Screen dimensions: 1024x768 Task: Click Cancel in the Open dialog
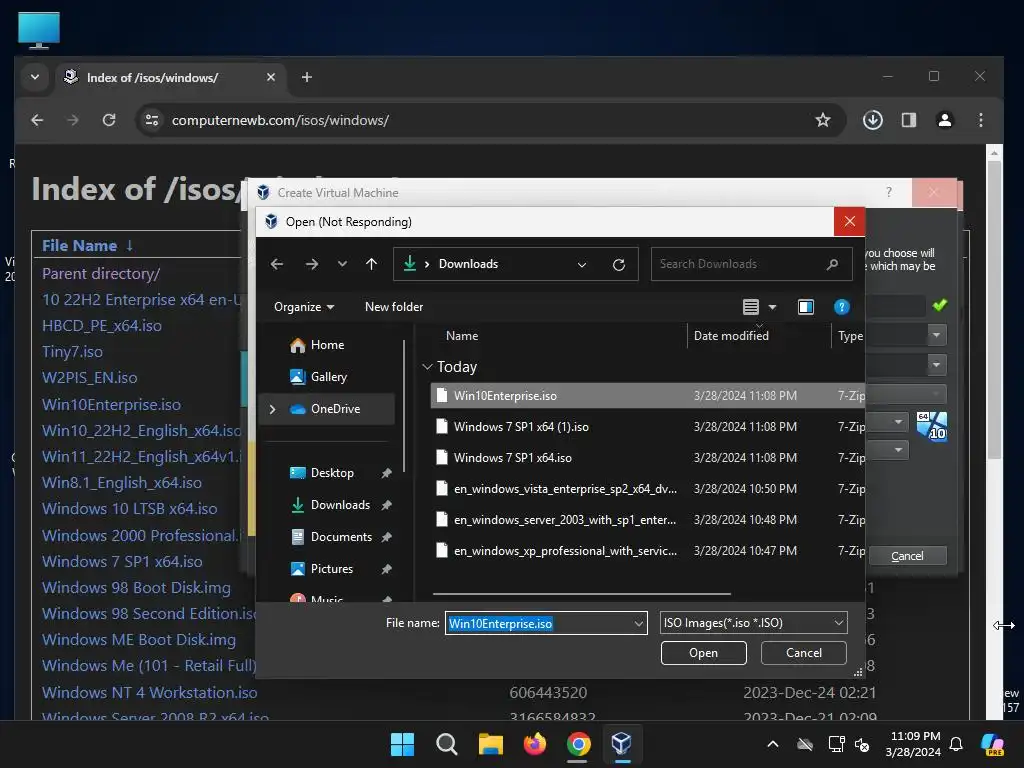click(x=803, y=653)
